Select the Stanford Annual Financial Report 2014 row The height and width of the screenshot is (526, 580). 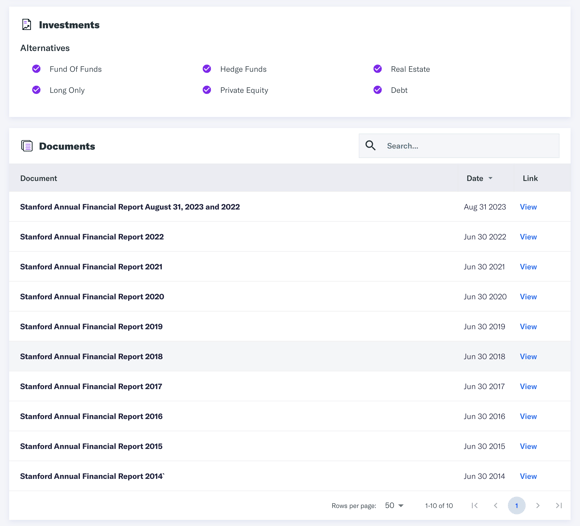click(x=290, y=476)
